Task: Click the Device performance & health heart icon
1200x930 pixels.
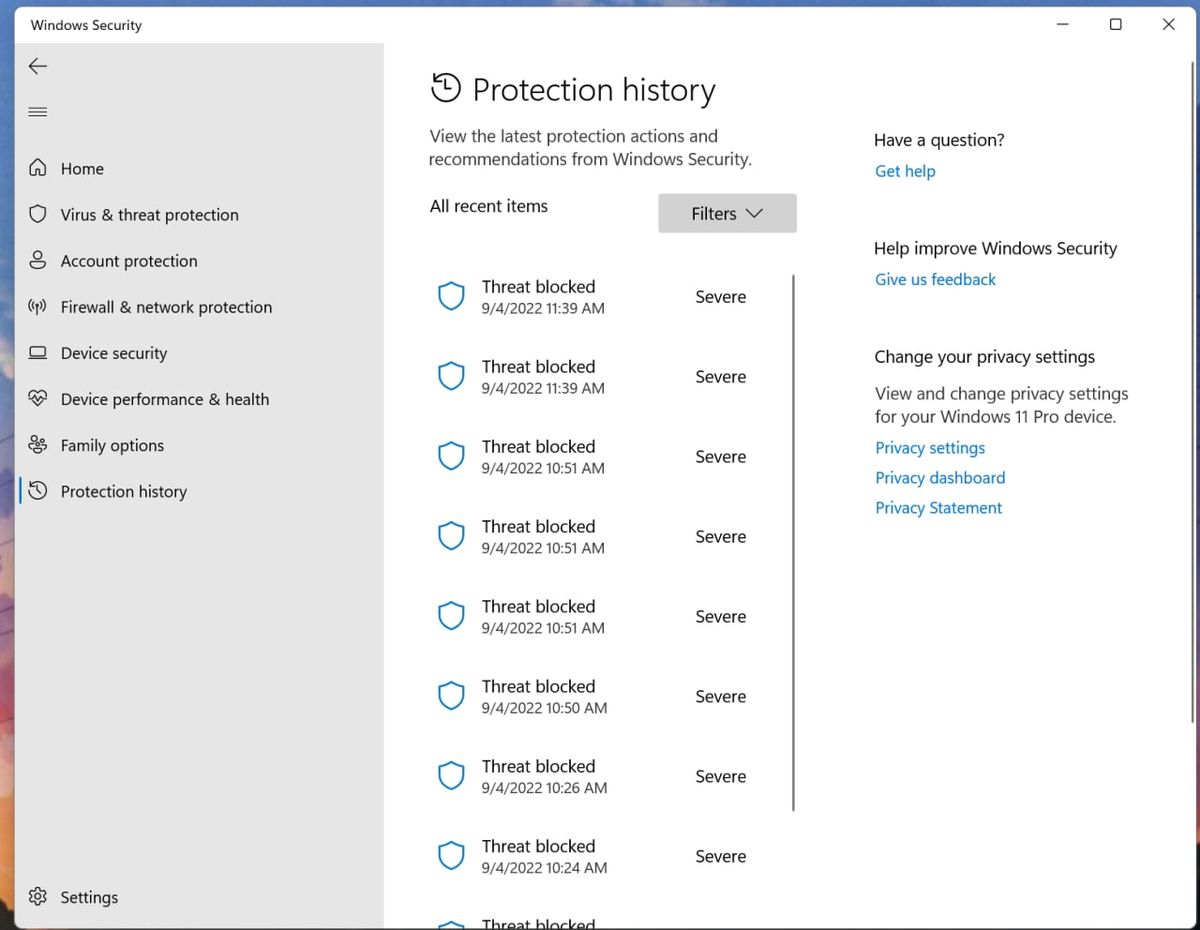Action: pos(37,399)
